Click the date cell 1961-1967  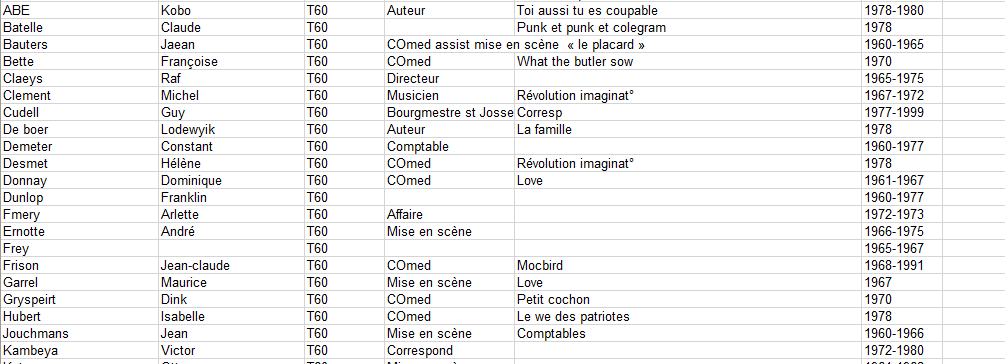(901, 180)
